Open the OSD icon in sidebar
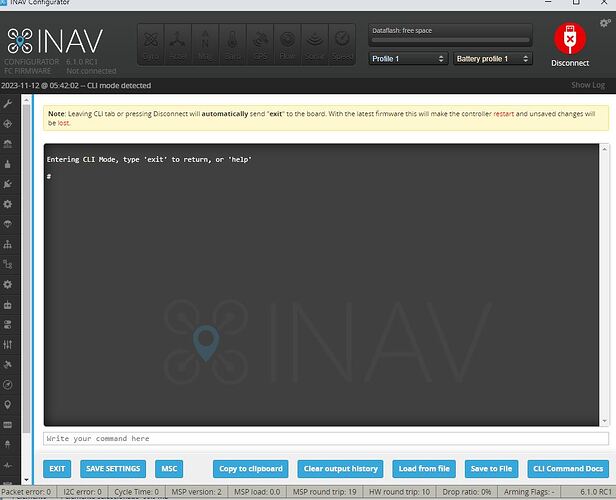This screenshot has width=616, height=500. coord(7,425)
